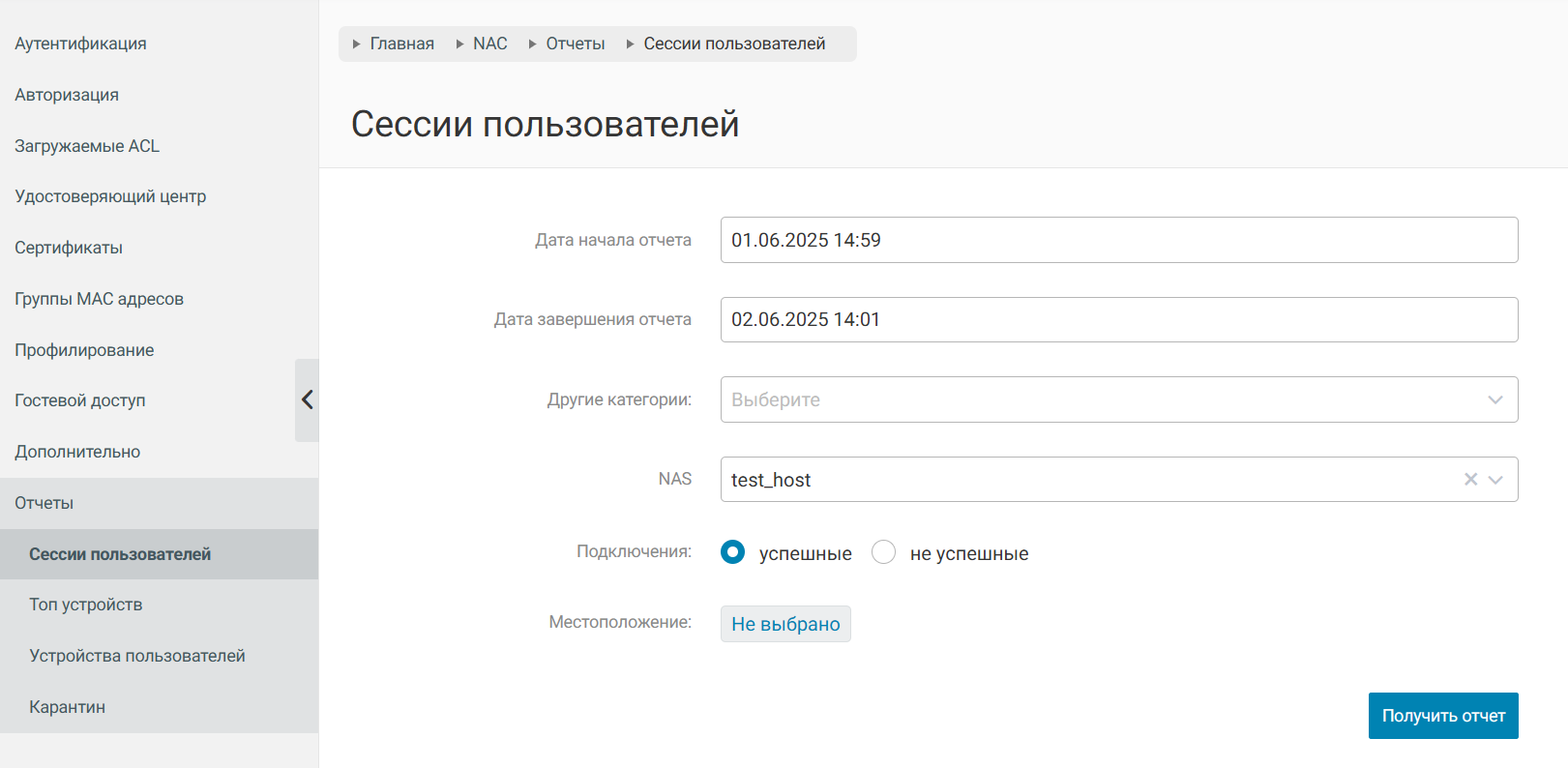This screenshot has height=768, width=1568.
Task: Open the Другие категории dropdown
Action: pyautogui.click(x=1118, y=399)
